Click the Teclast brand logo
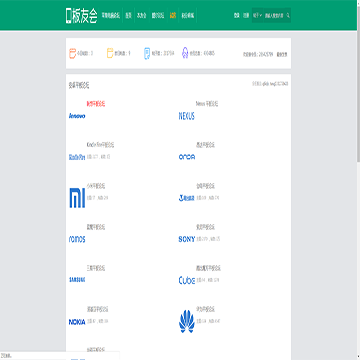The image size is (360, 360). 187,198
